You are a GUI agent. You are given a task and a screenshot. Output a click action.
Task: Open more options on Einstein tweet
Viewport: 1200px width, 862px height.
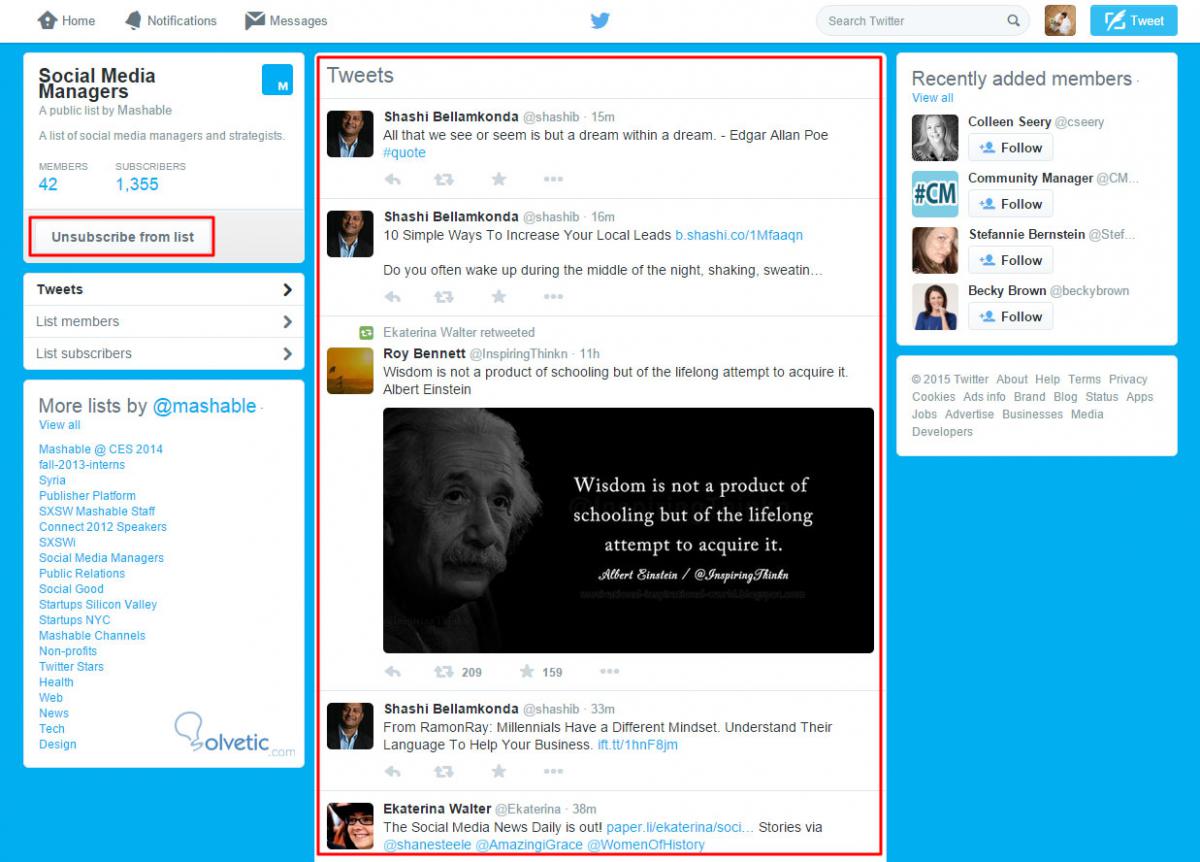tap(609, 672)
